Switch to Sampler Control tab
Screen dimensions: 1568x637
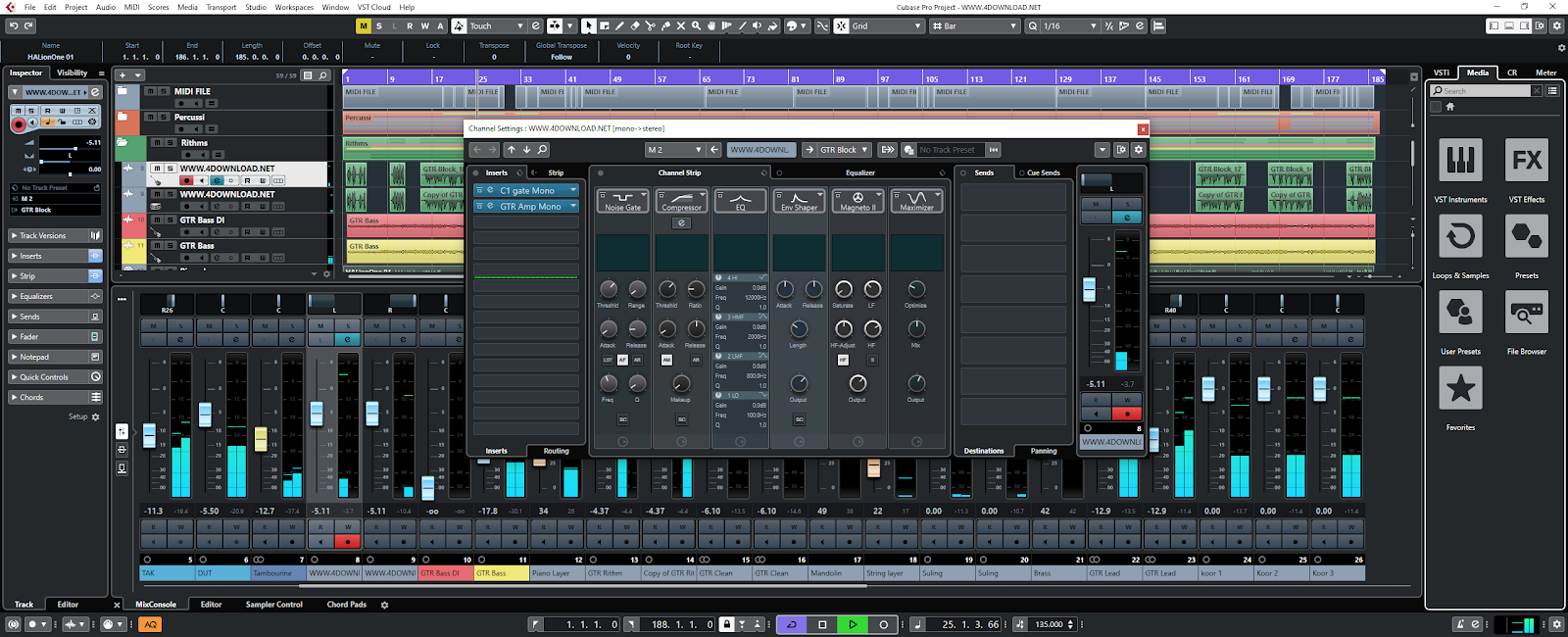(x=273, y=605)
